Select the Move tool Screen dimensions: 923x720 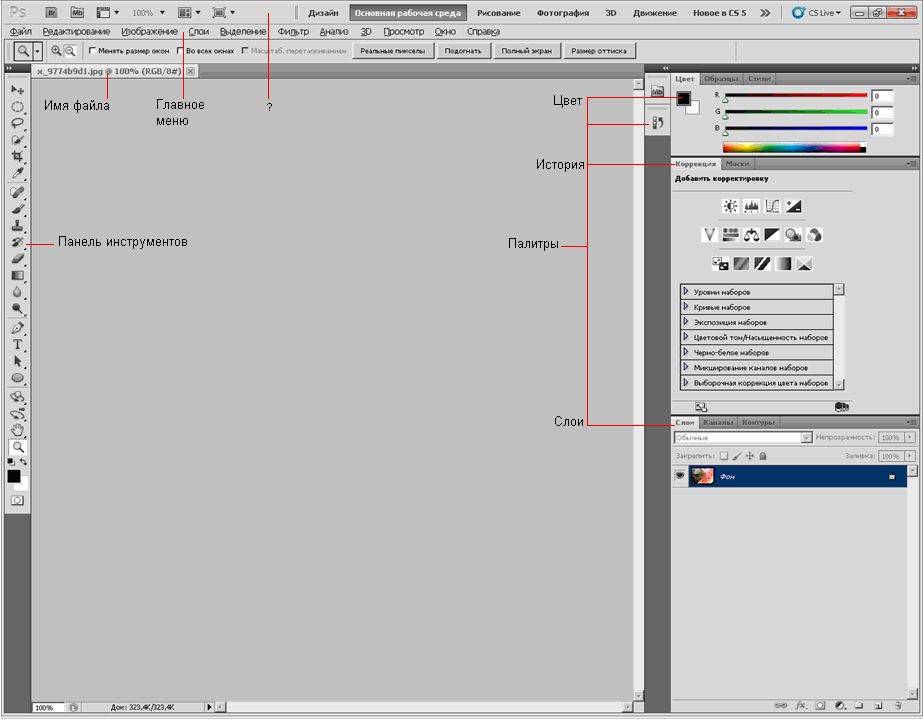18,89
